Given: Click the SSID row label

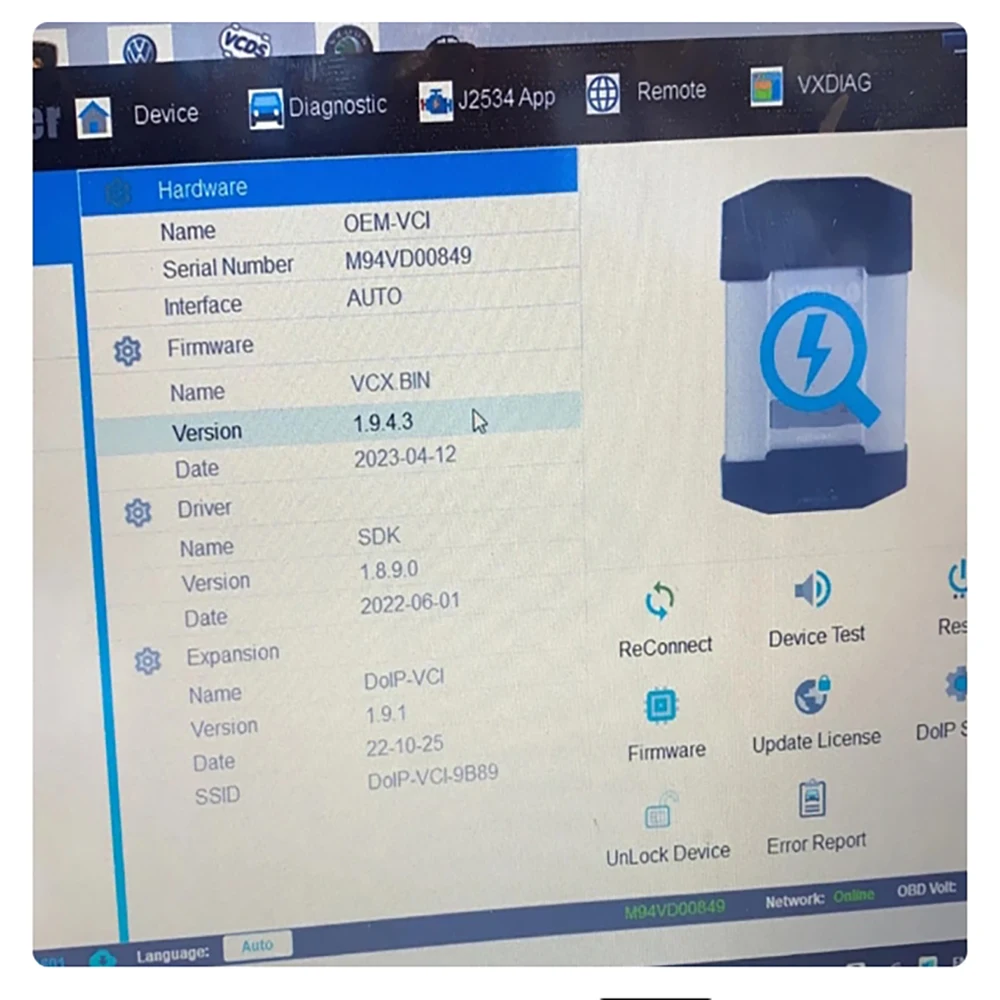Looking at the screenshot, I should (217, 795).
